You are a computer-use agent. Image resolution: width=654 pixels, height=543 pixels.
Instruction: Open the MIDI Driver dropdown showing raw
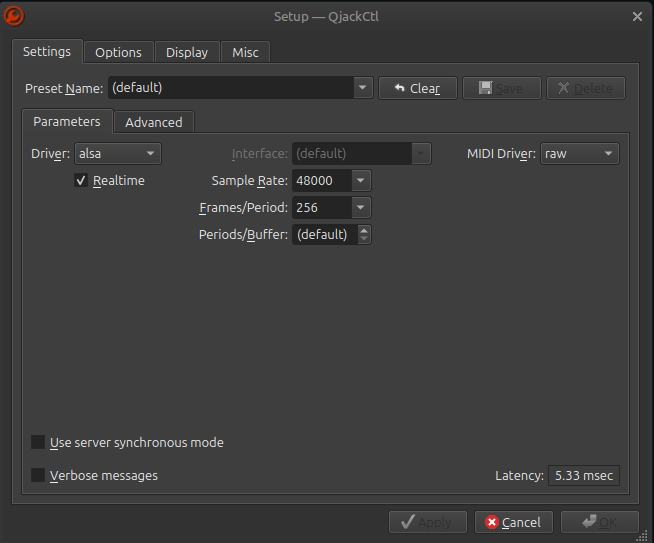pyautogui.click(x=579, y=153)
